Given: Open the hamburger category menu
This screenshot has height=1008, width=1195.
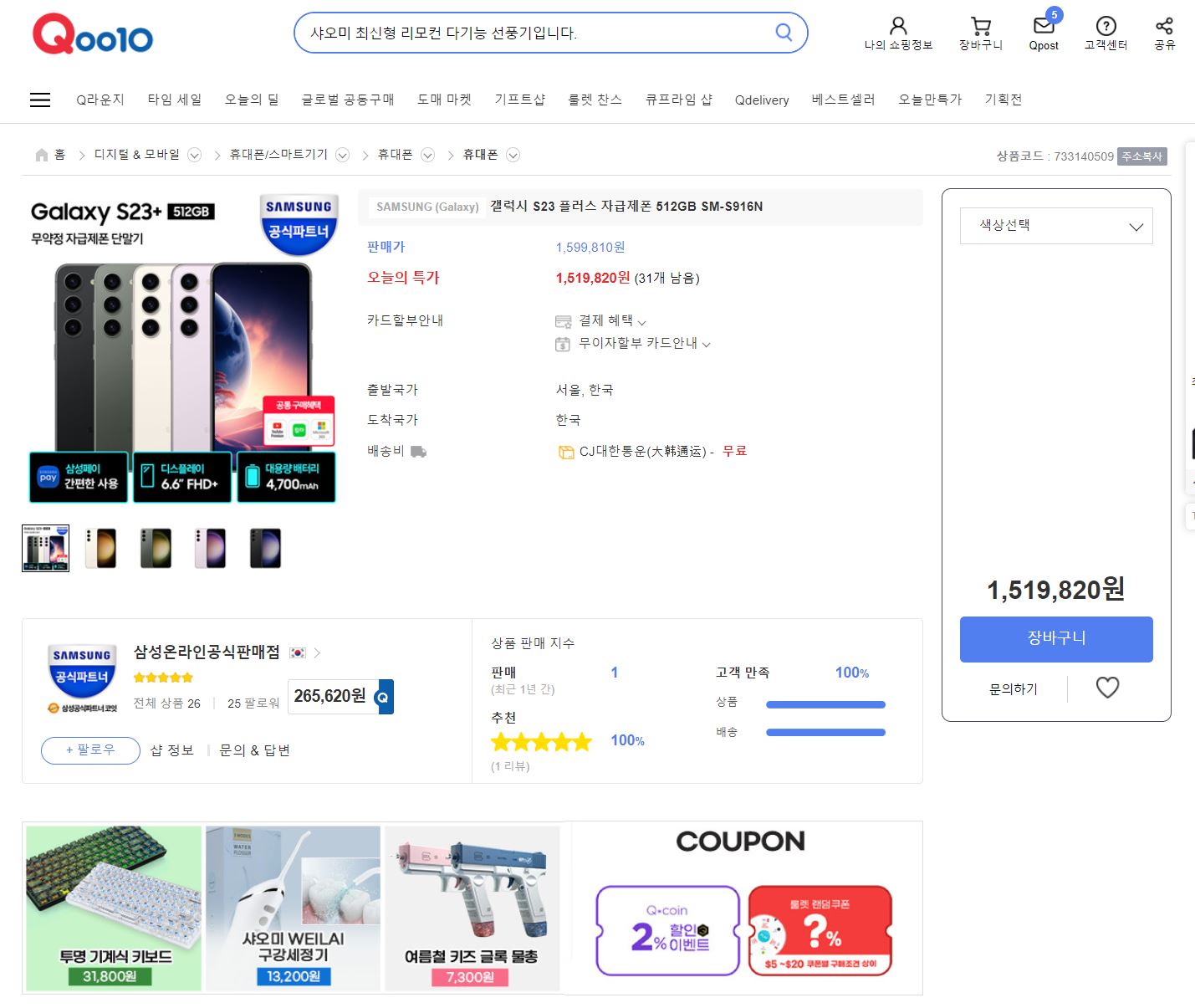Looking at the screenshot, I should (40, 100).
